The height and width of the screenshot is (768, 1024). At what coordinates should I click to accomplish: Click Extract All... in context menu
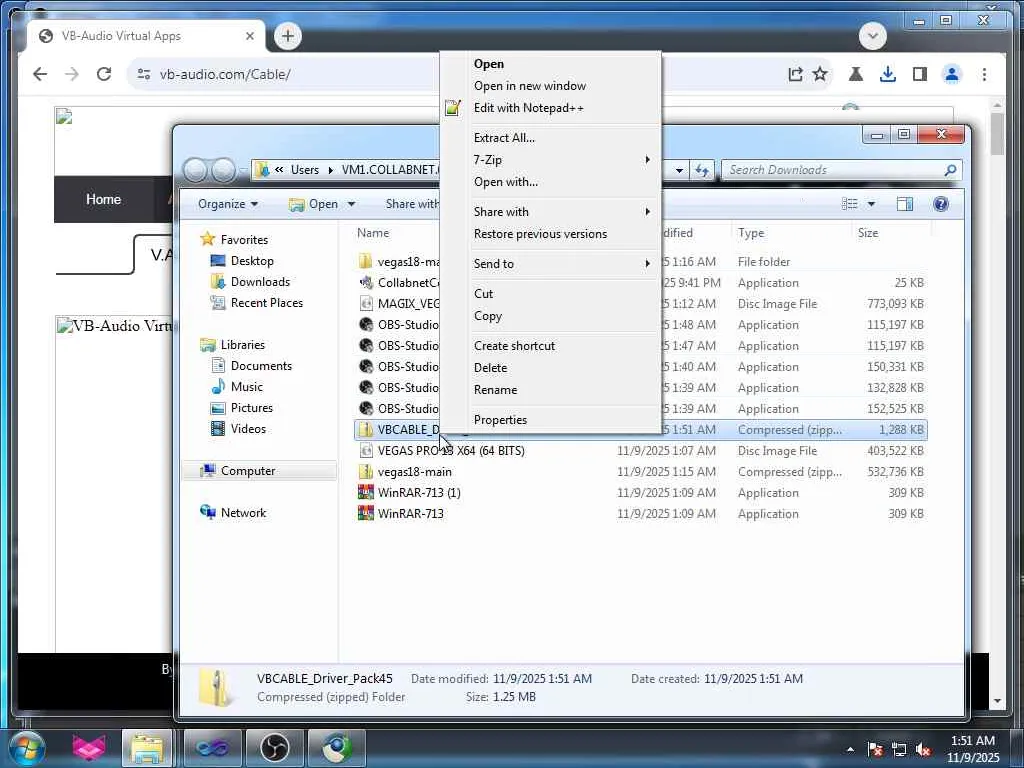pos(504,138)
